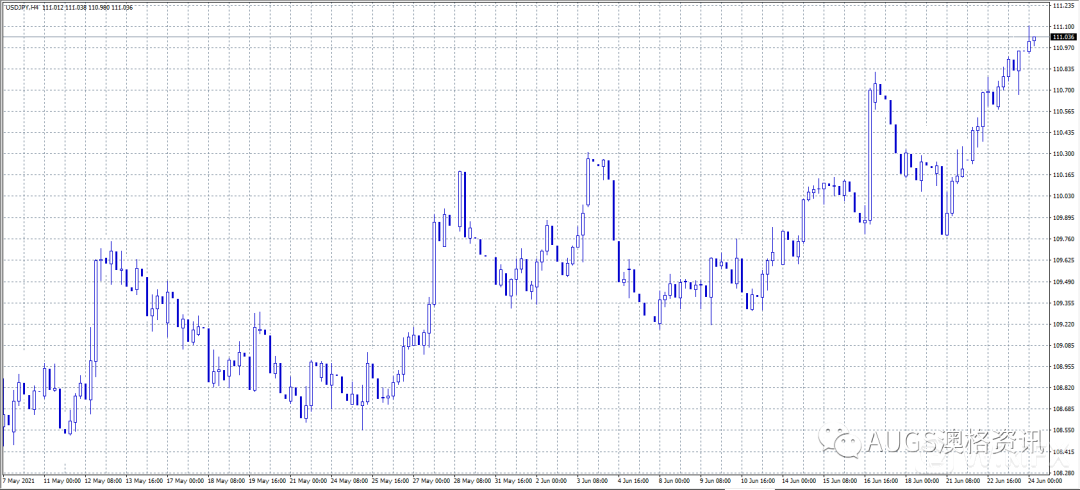
Task: Click the 7 May 2021 date label
Action: (19, 481)
